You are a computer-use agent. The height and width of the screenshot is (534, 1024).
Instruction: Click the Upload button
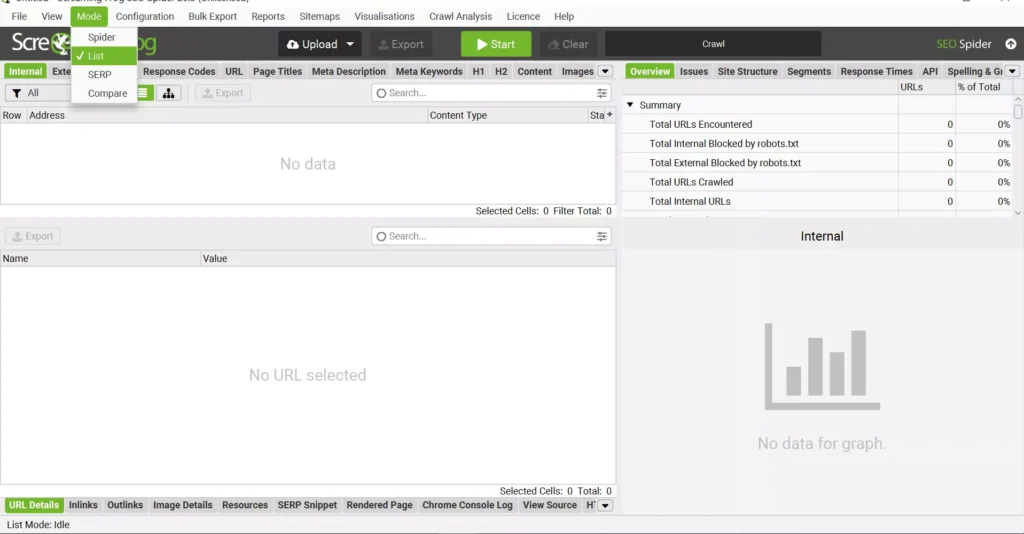312,44
